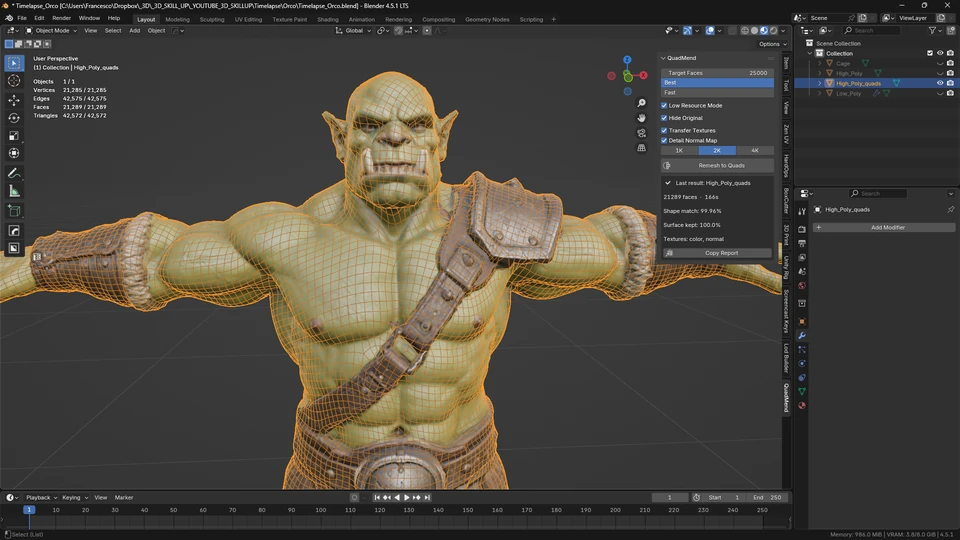Viewport: 960px width, 540px height.
Task: Expand the Cage object row
Action: click(x=820, y=63)
